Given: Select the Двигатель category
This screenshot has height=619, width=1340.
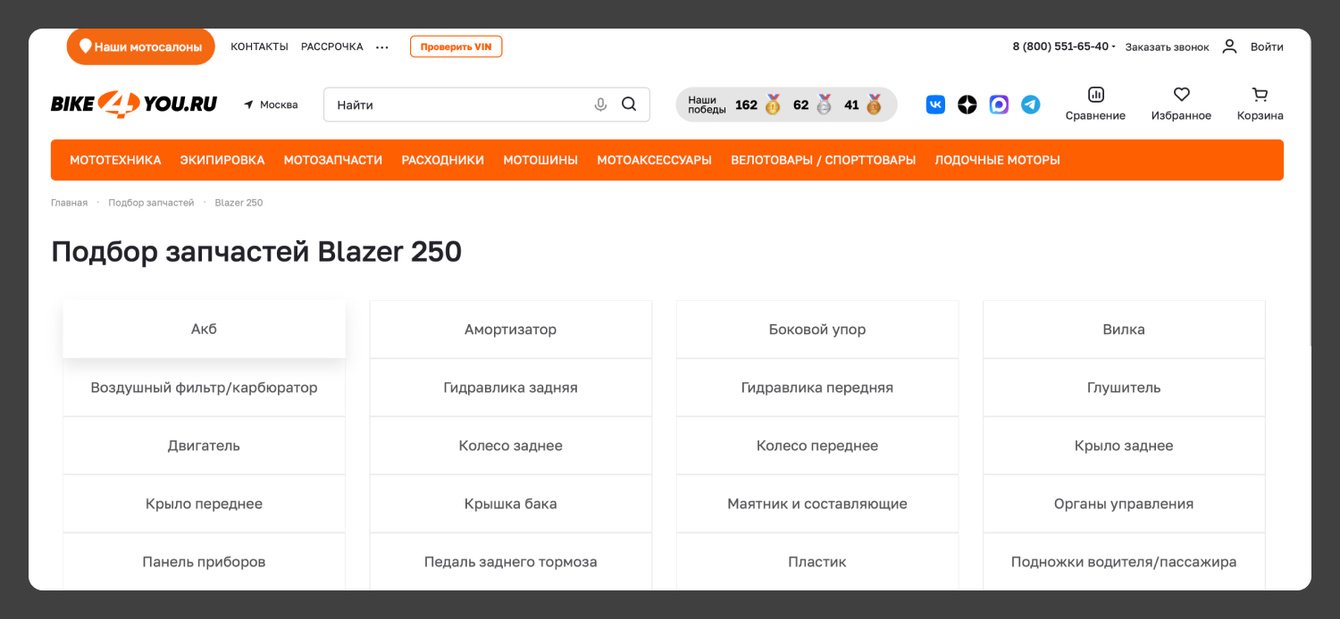Looking at the screenshot, I should [x=204, y=445].
